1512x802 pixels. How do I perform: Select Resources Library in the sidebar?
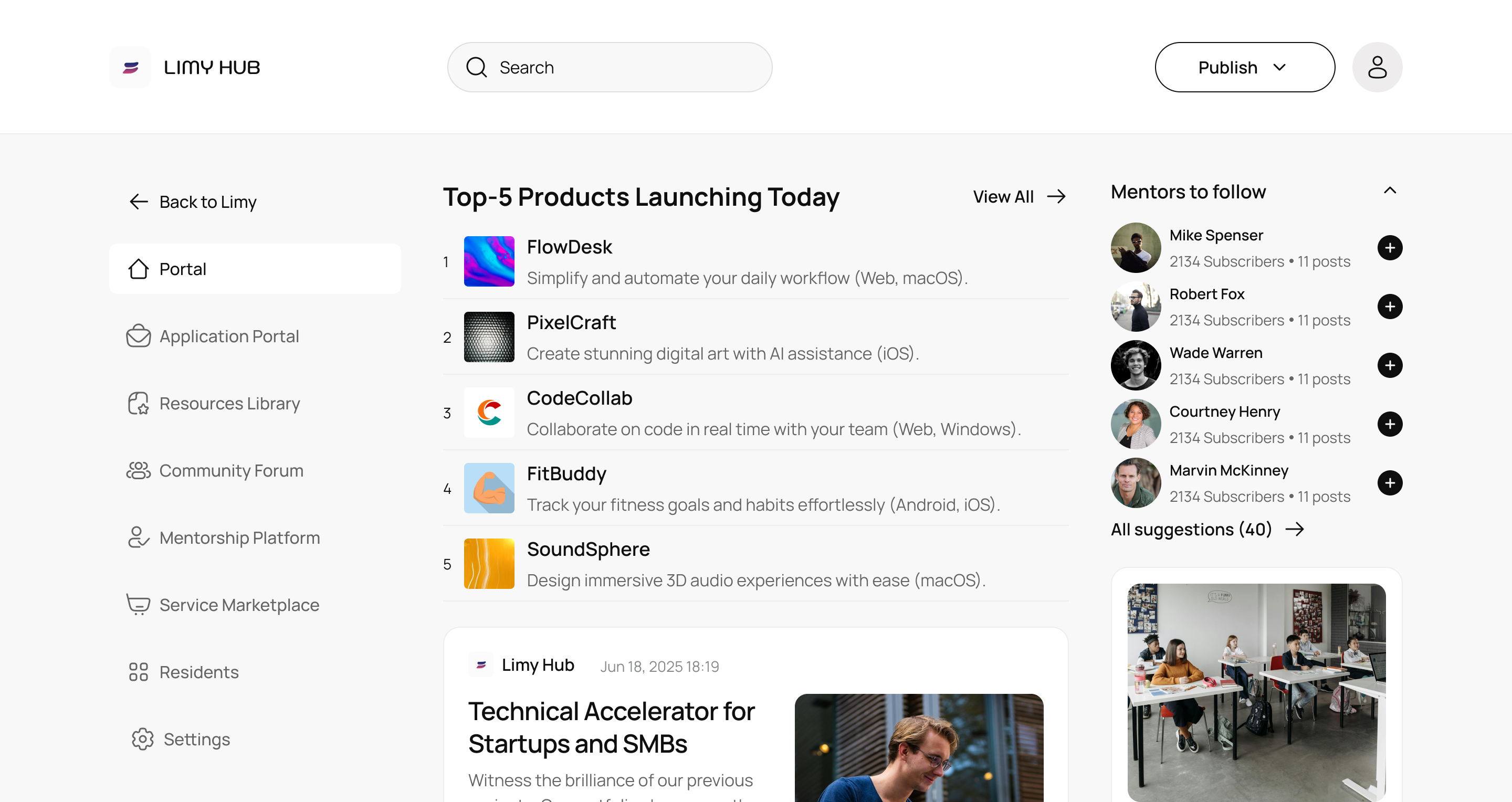229,403
